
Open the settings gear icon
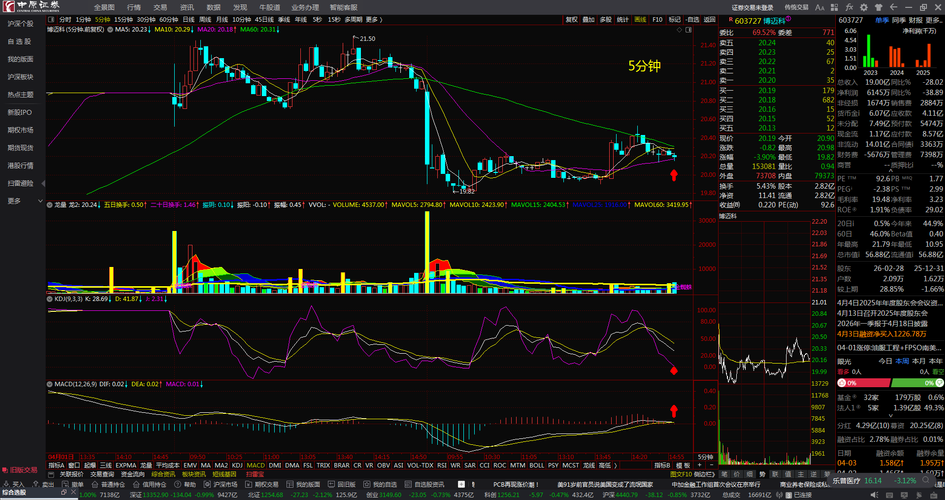[x=864, y=7]
